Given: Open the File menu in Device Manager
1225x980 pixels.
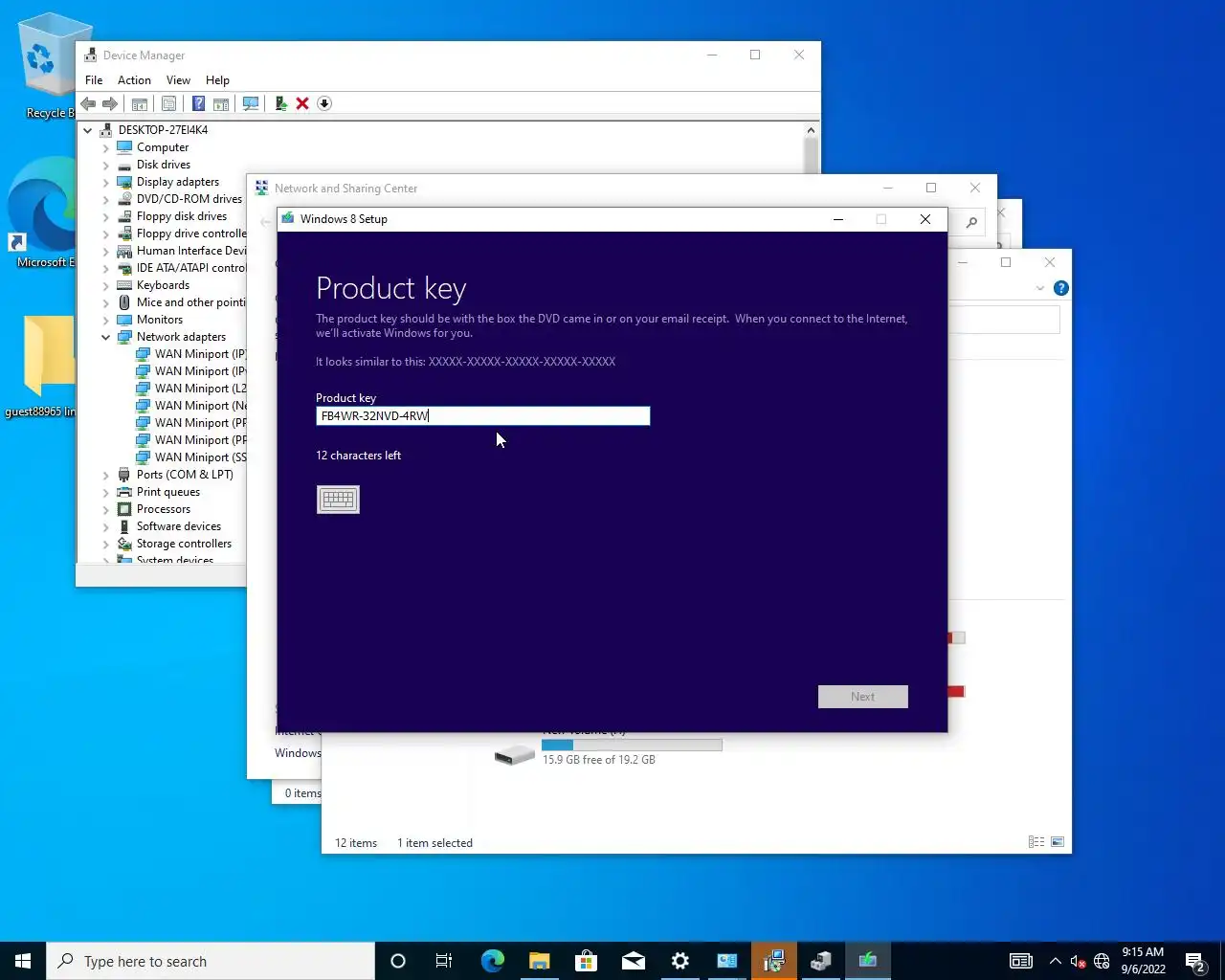Looking at the screenshot, I should click(x=94, y=80).
